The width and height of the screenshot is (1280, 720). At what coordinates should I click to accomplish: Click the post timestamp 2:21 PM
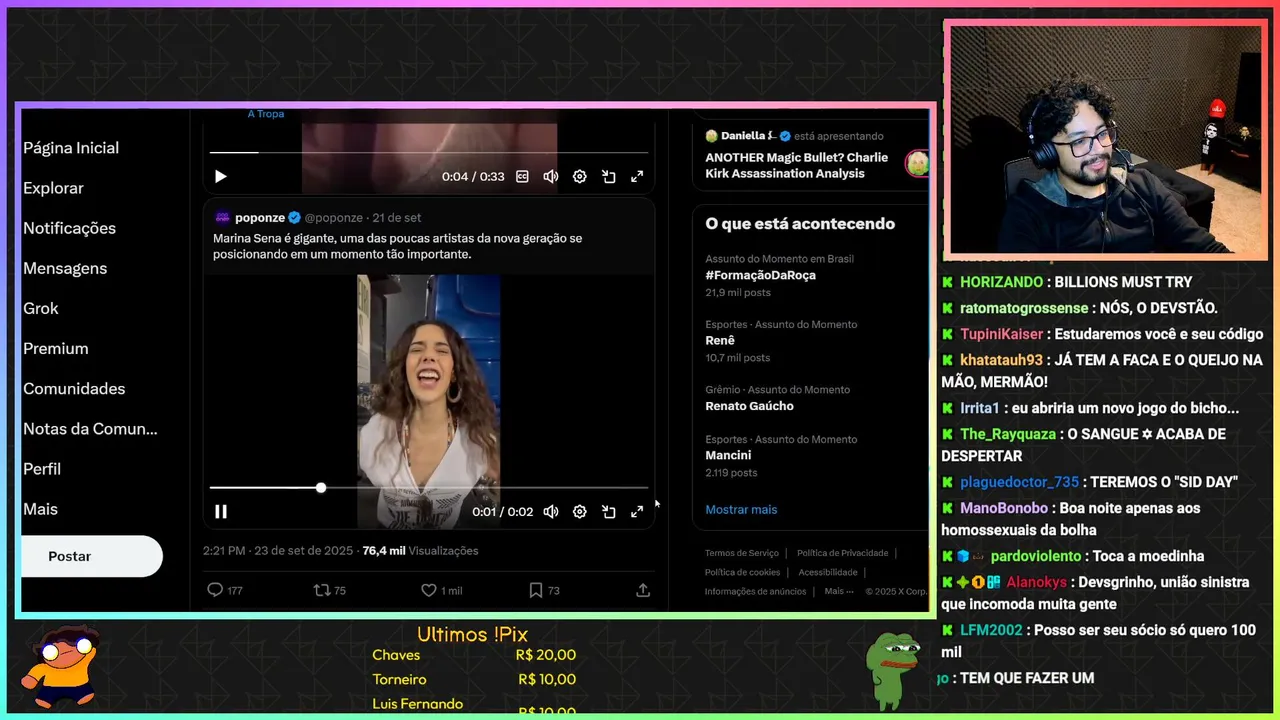pos(278,551)
